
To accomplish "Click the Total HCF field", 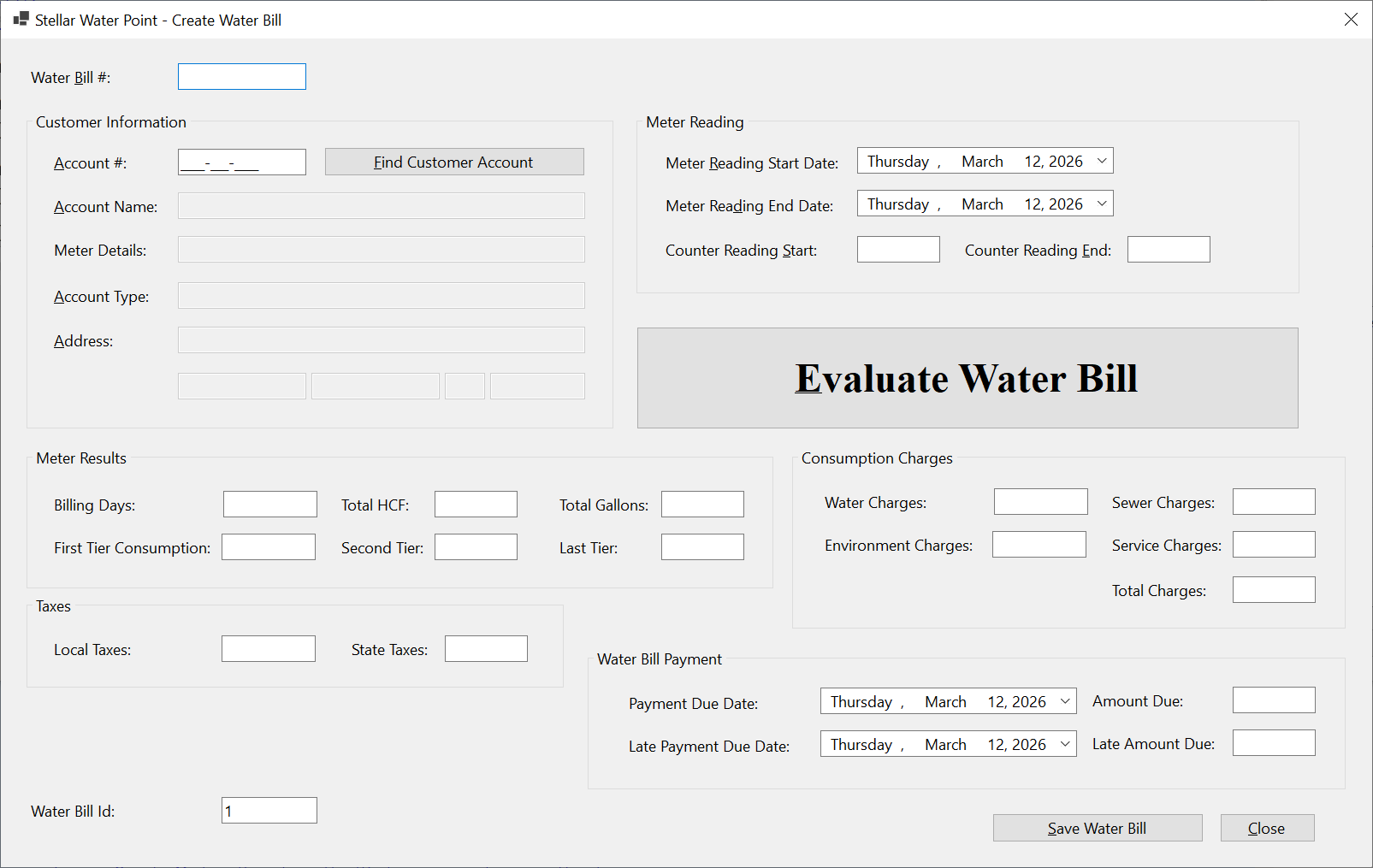I will point(476,505).
